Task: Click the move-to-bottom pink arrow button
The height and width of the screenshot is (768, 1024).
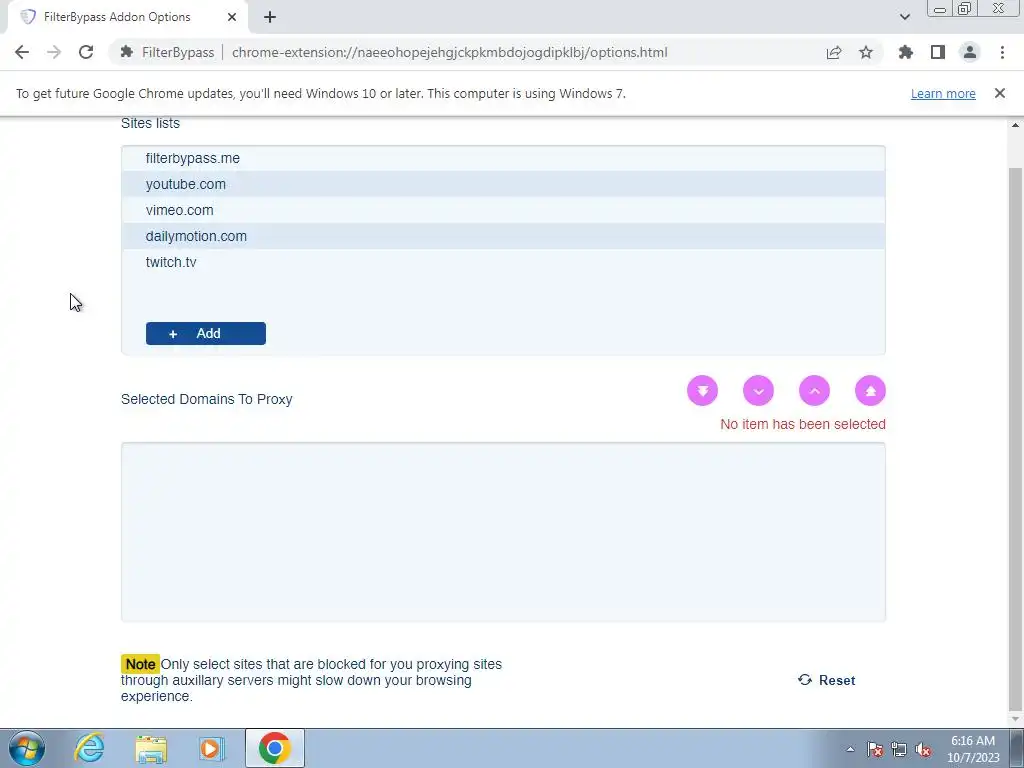Action: [702, 391]
